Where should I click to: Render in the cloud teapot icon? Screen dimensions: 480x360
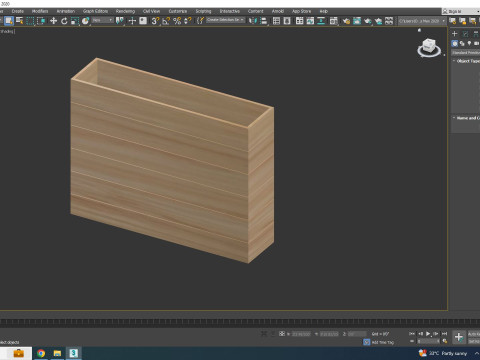tap(378, 21)
